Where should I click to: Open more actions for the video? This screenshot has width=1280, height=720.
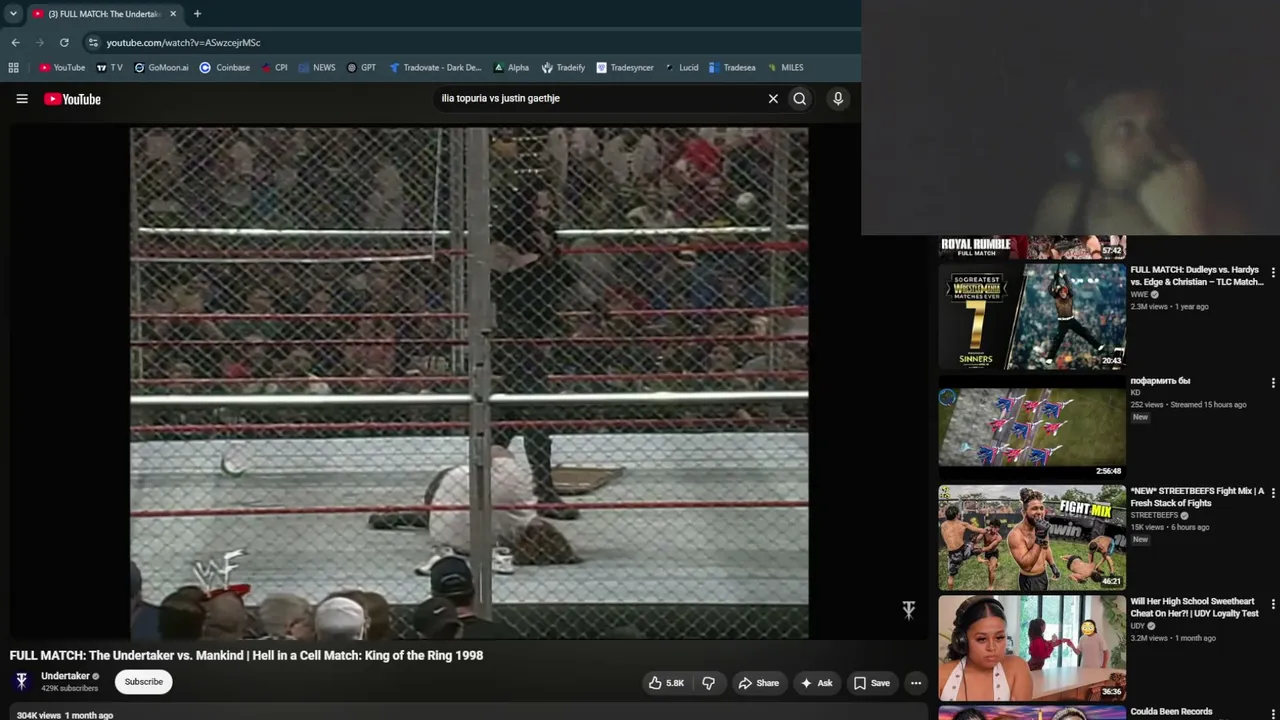[916, 683]
